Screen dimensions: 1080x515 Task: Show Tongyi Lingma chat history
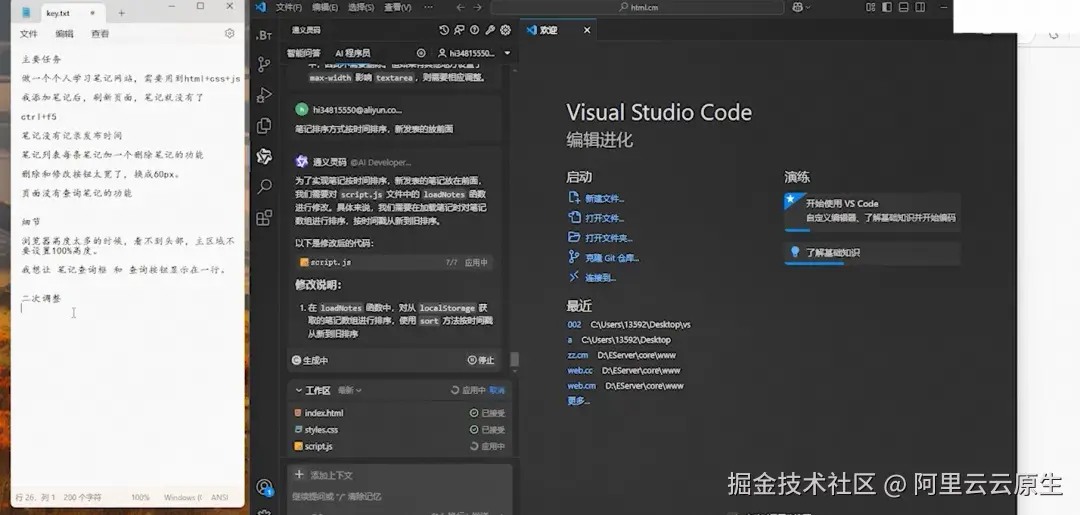pyautogui.click(x=444, y=30)
